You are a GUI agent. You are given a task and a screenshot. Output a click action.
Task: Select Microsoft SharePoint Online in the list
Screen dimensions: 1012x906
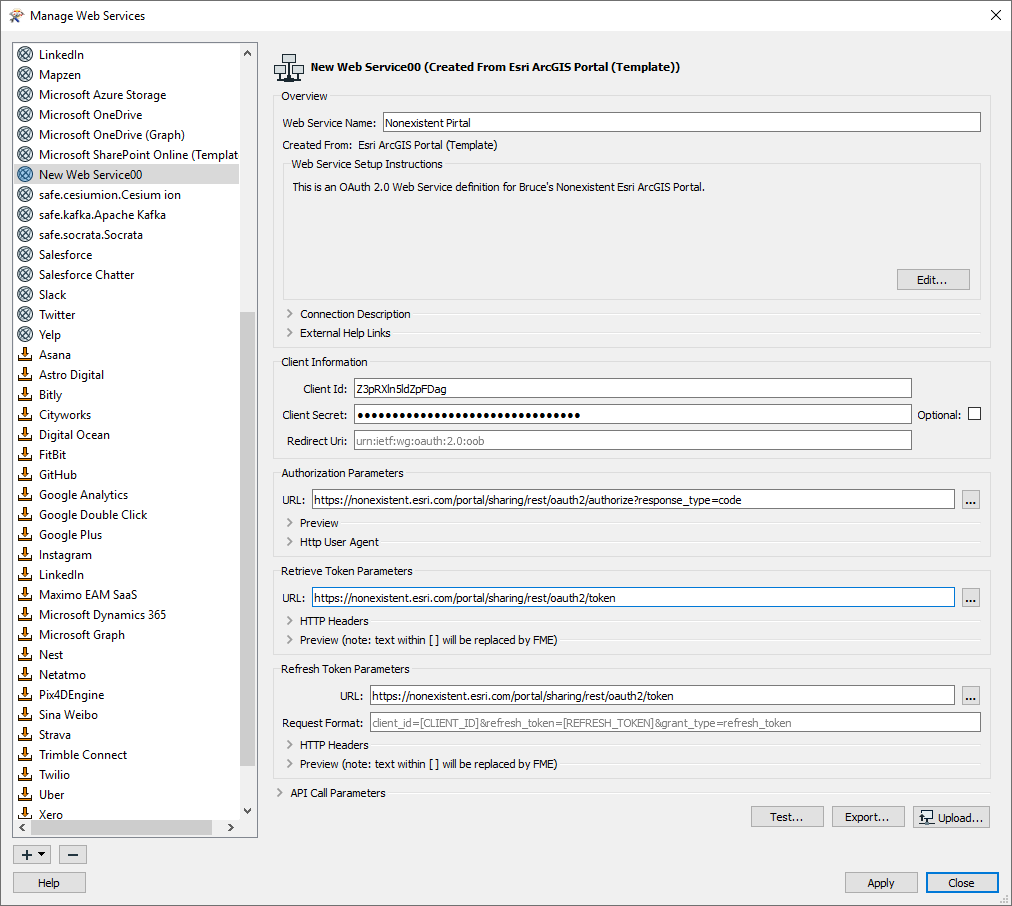click(127, 154)
